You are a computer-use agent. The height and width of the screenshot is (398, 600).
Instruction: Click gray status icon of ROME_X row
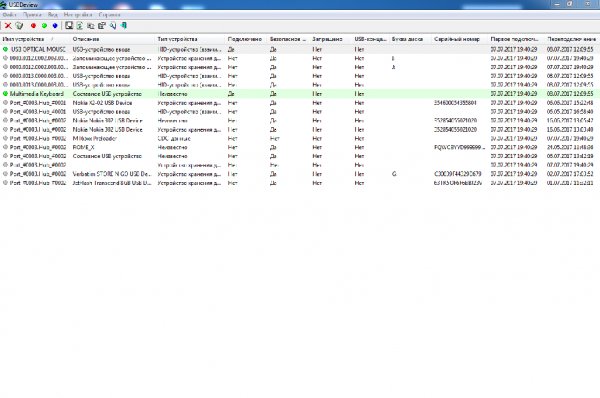[x=5, y=147]
